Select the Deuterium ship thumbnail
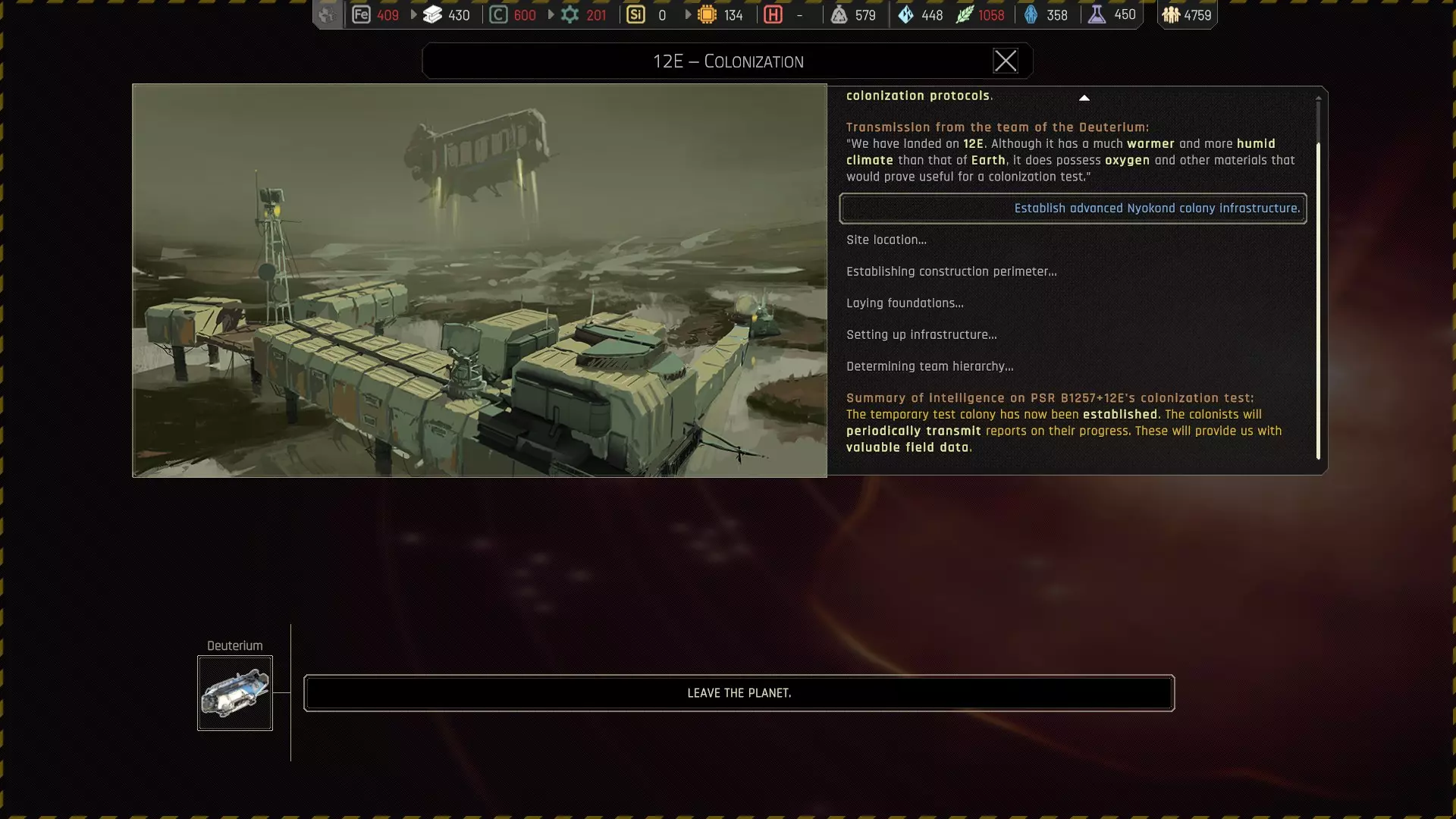This screenshot has height=819, width=1456. click(x=235, y=693)
